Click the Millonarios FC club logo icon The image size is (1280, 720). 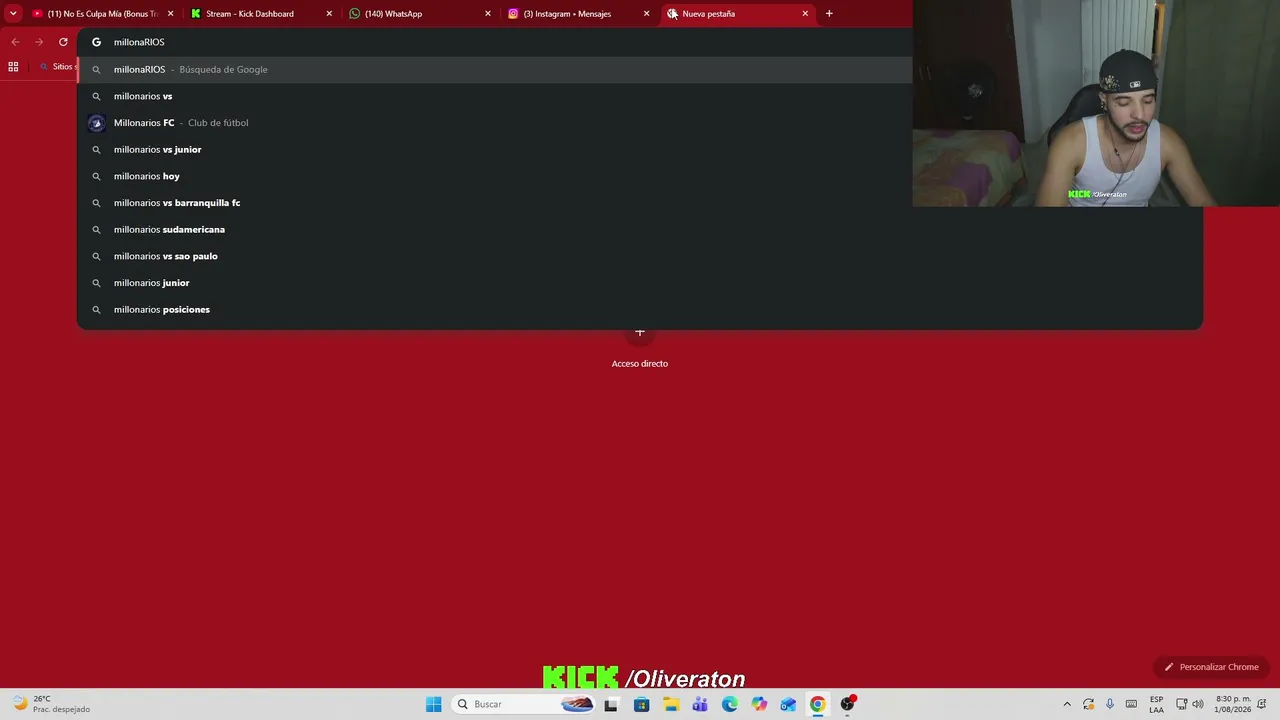96,123
